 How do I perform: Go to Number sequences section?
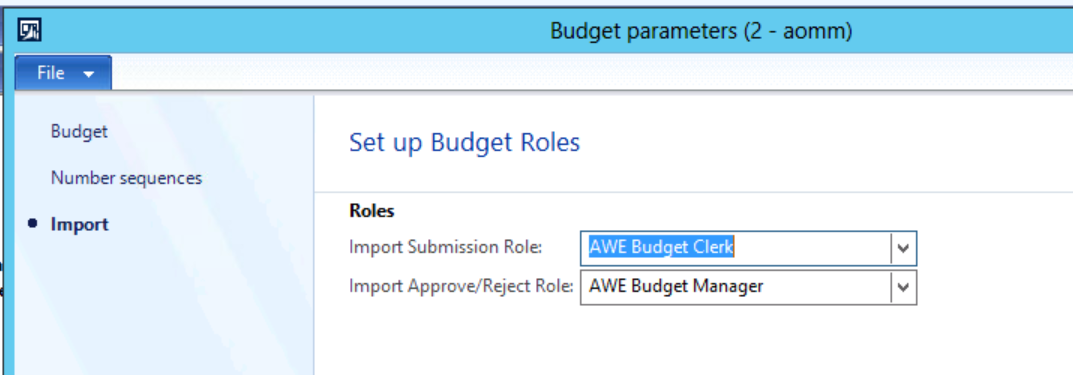click(127, 178)
